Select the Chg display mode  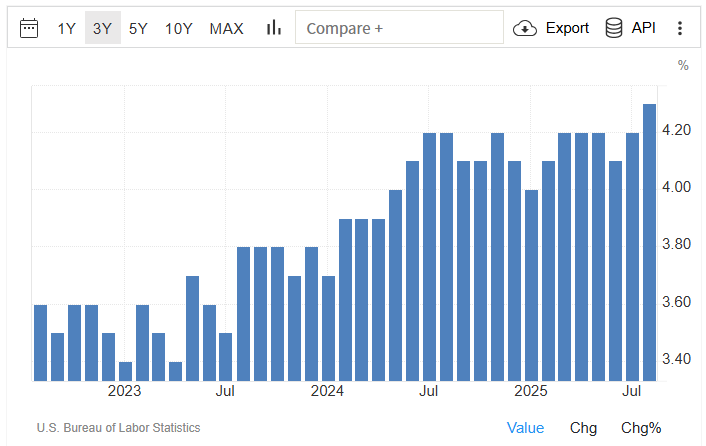[584, 428]
